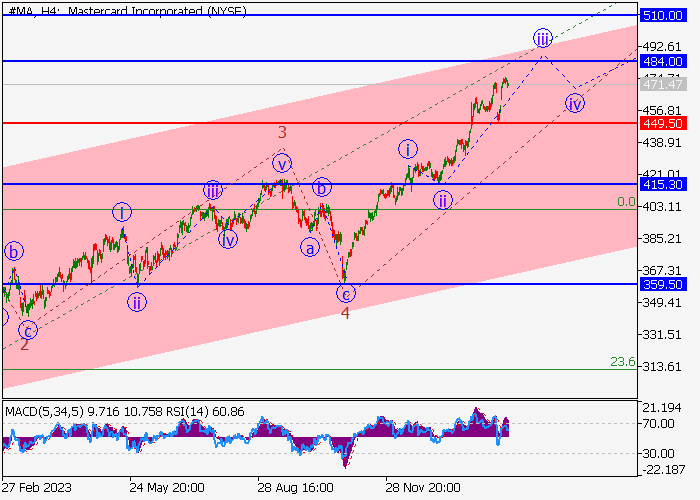The image size is (700, 500).
Task: Select the brown wave 3 label
Action: coord(282,132)
